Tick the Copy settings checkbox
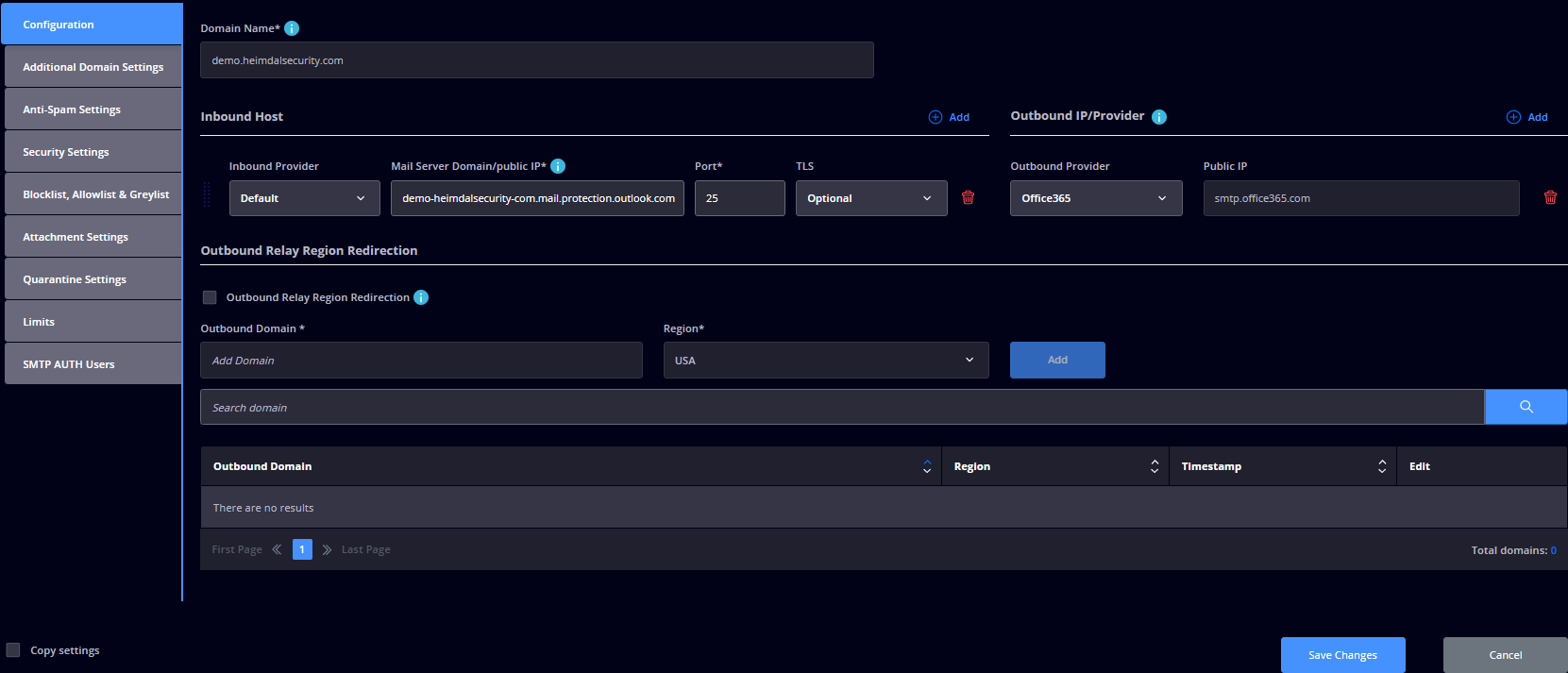 click(x=13, y=650)
